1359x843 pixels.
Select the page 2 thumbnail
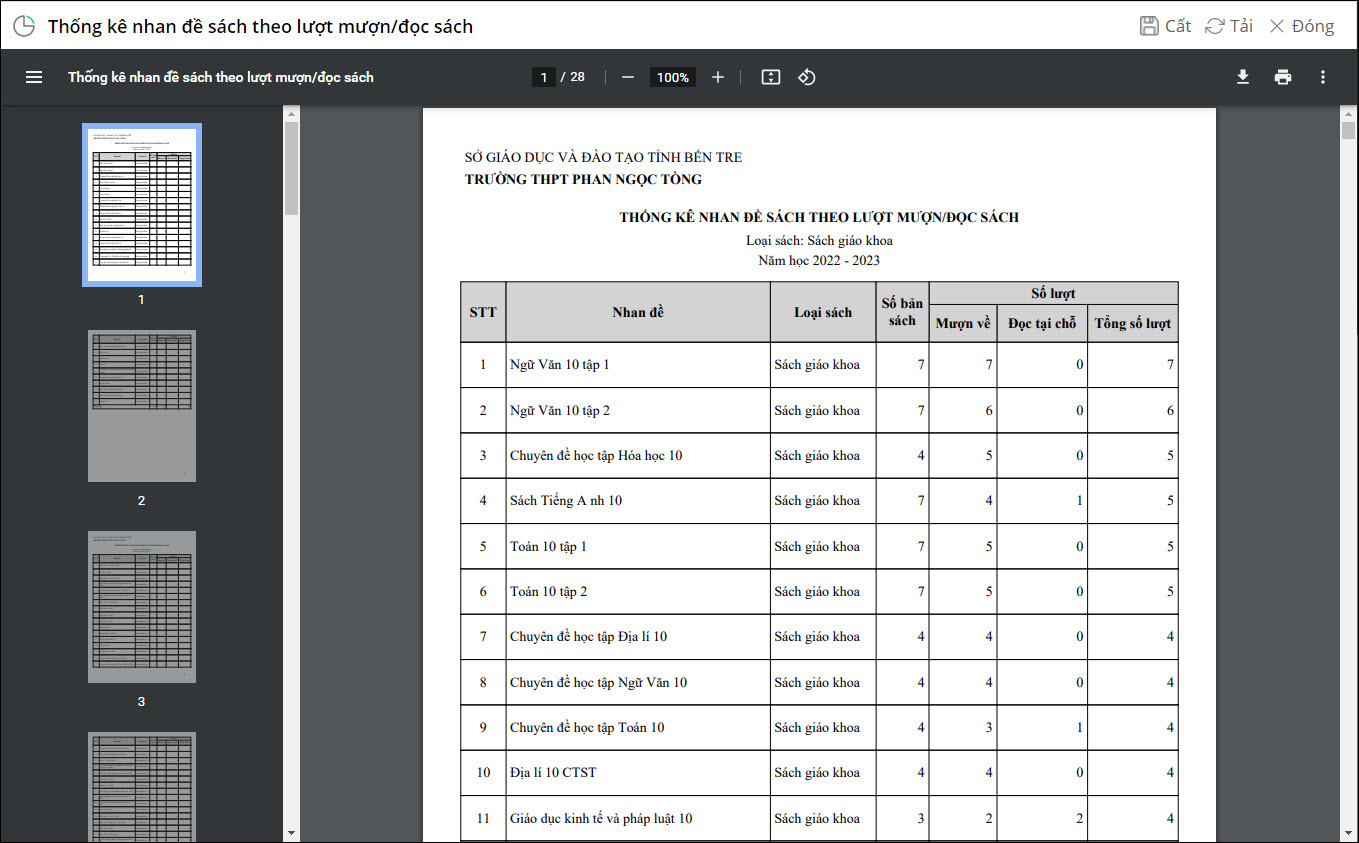(x=141, y=406)
